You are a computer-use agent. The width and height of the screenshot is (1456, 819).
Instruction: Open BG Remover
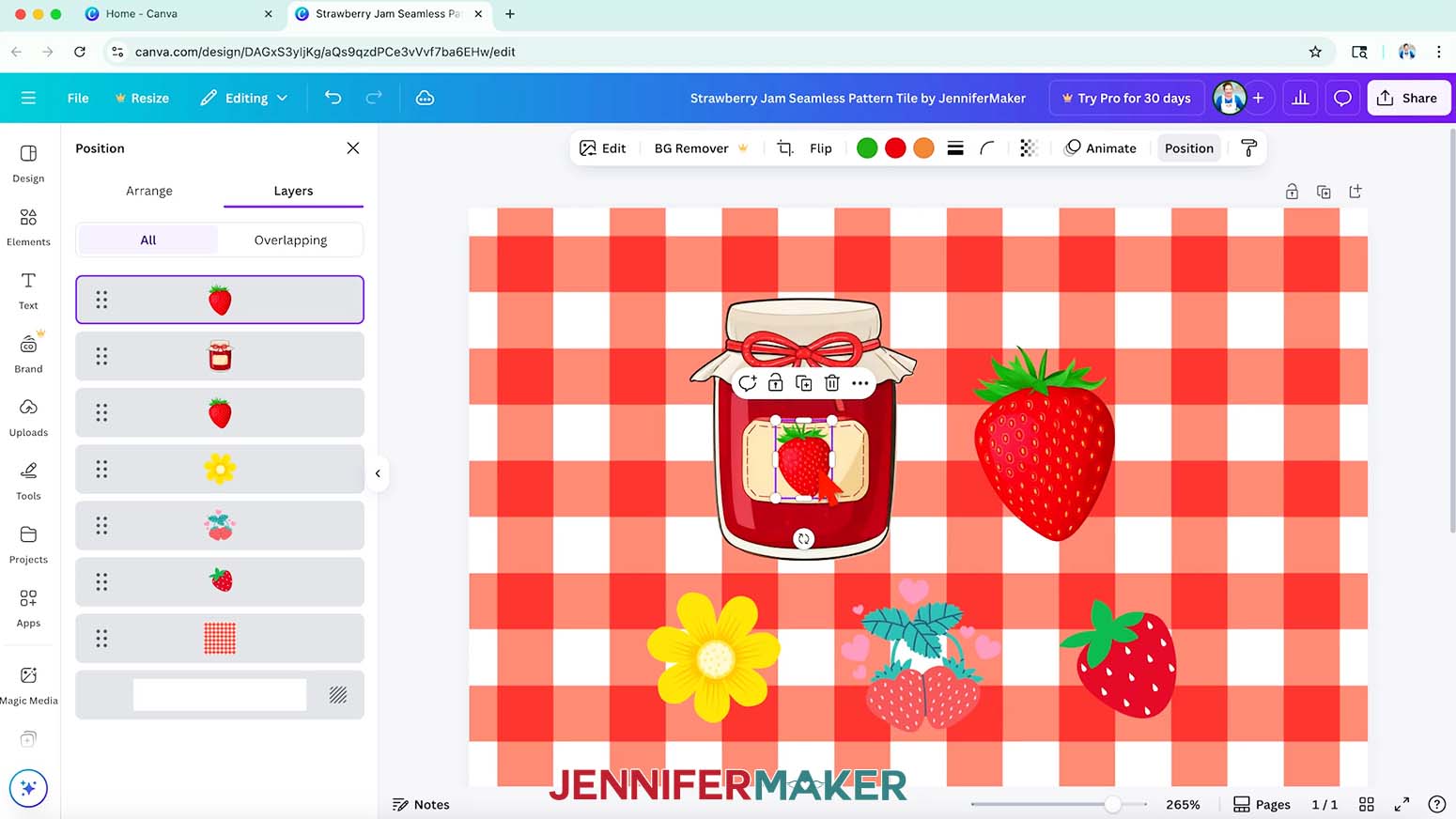point(701,148)
